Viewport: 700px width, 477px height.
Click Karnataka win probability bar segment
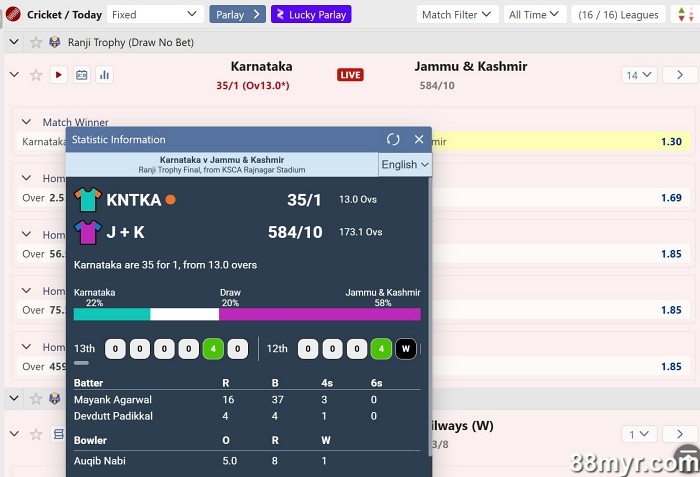pyautogui.click(x=112, y=314)
